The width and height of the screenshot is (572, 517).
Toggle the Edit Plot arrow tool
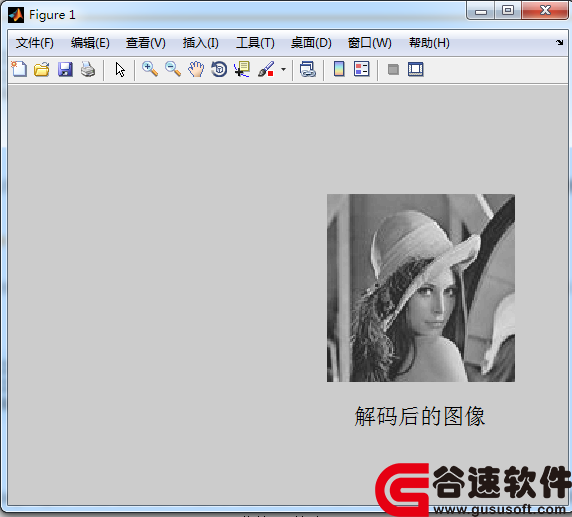pos(120,69)
